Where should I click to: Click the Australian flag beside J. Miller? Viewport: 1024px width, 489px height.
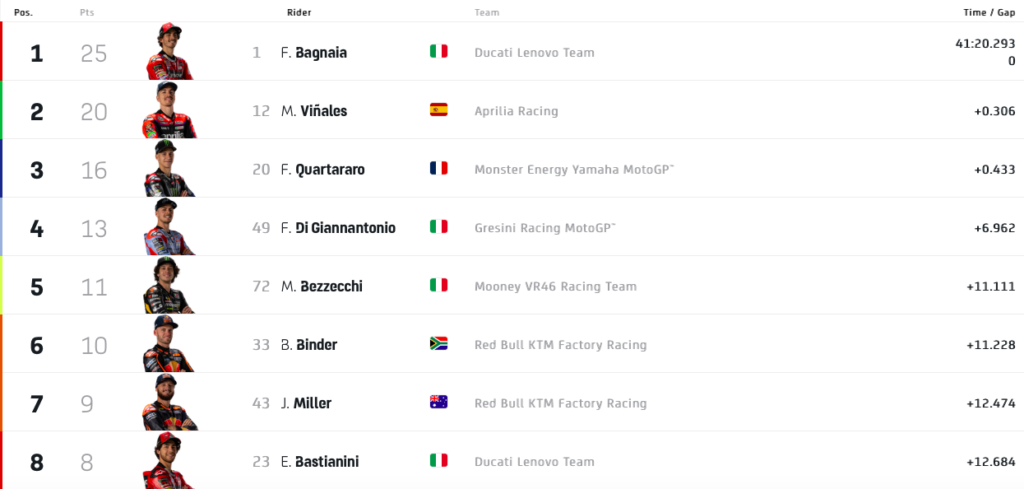click(x=438, y=403)
